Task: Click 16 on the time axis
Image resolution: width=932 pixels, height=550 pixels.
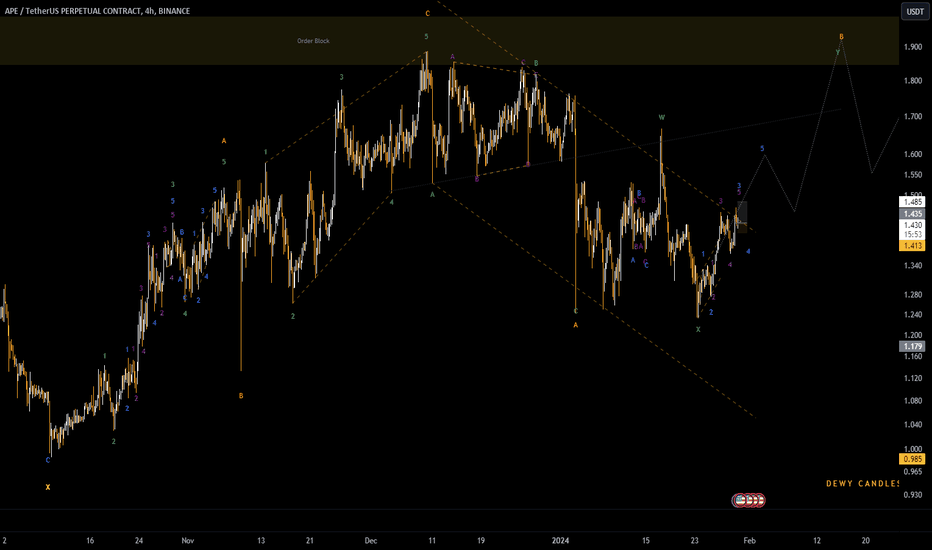Action: (x=90, y=540)
